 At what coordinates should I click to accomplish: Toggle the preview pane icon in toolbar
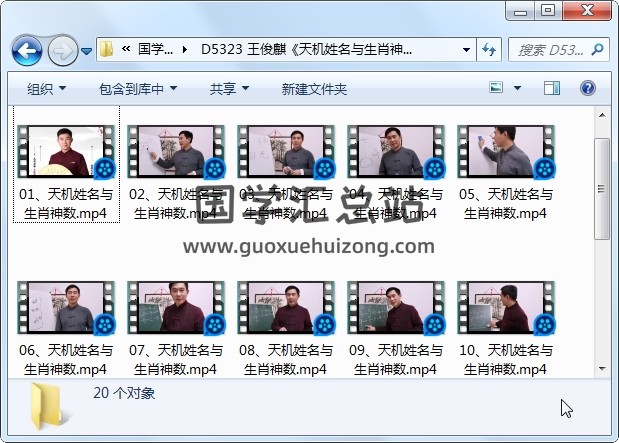[554, 89]
